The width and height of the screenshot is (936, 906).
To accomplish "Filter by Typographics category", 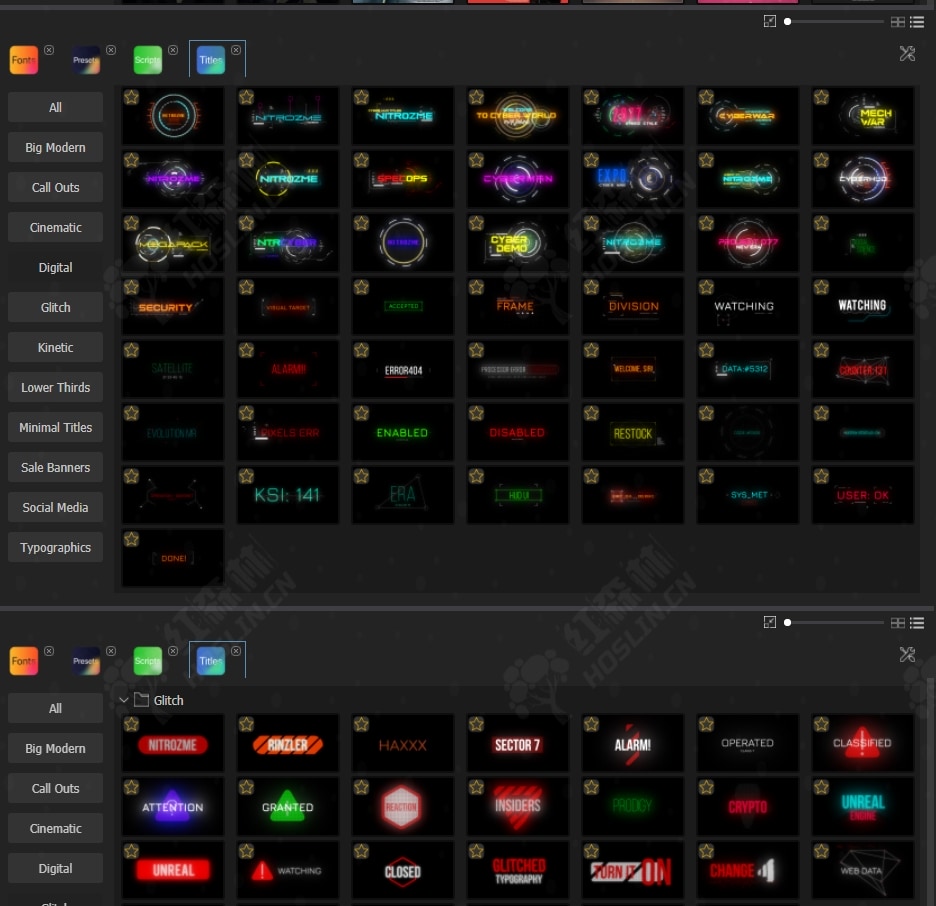I will (x=56, y=547).
